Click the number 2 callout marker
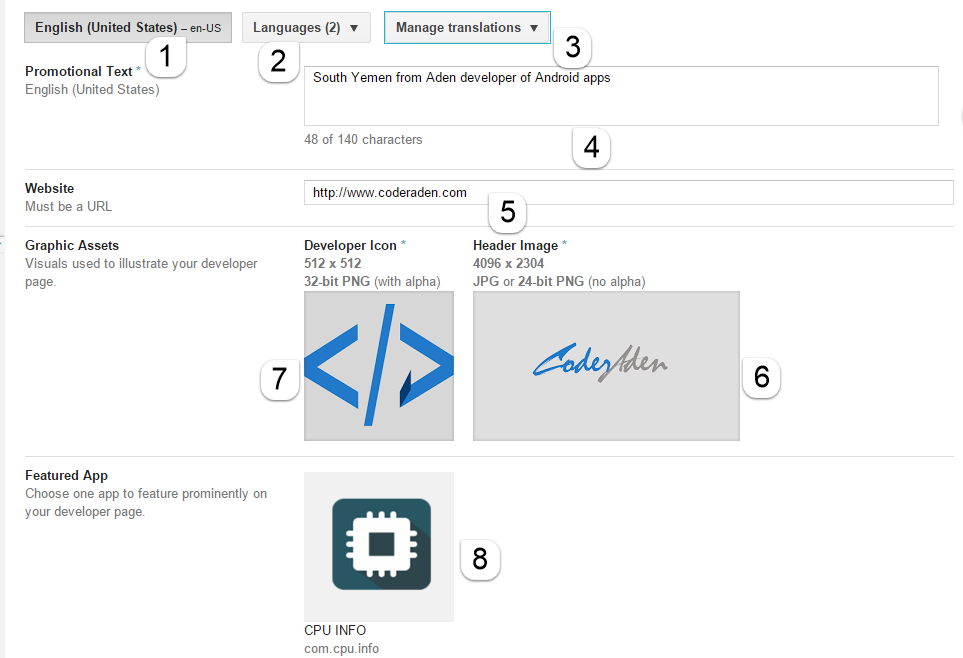This screenshot has width=963, height=658. point(278,61)
